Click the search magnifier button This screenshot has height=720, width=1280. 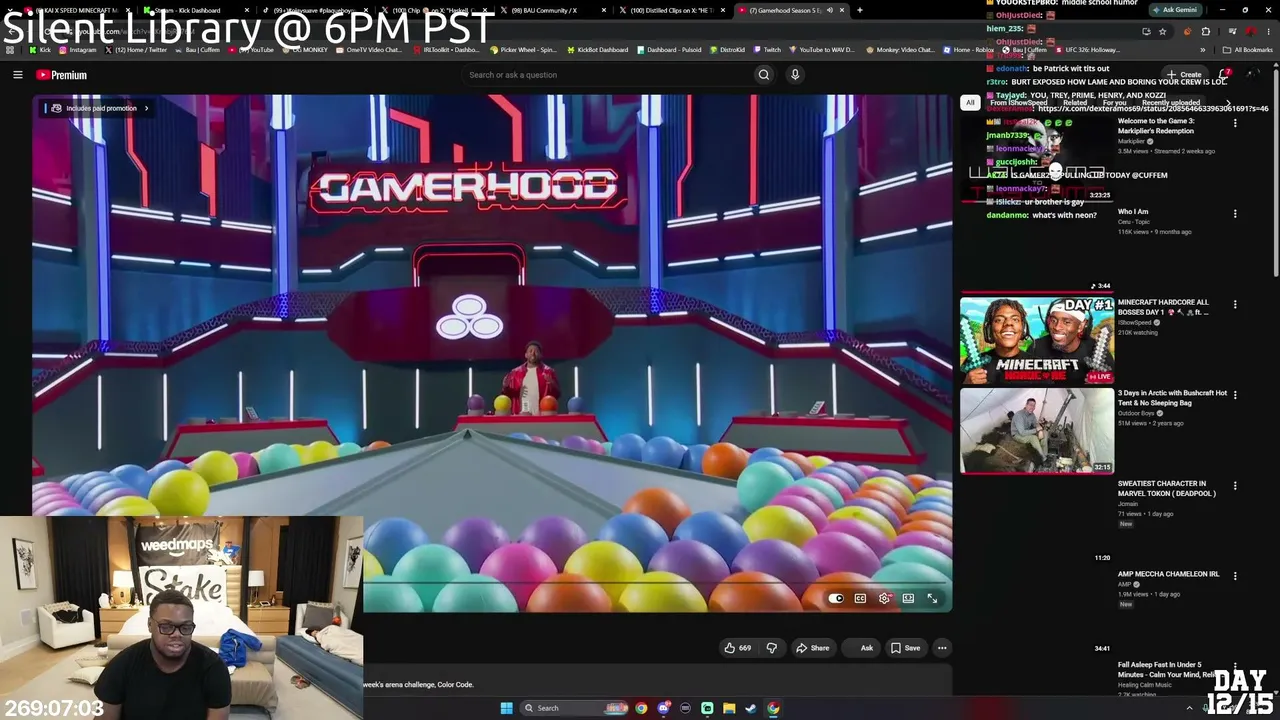point(764,75)
